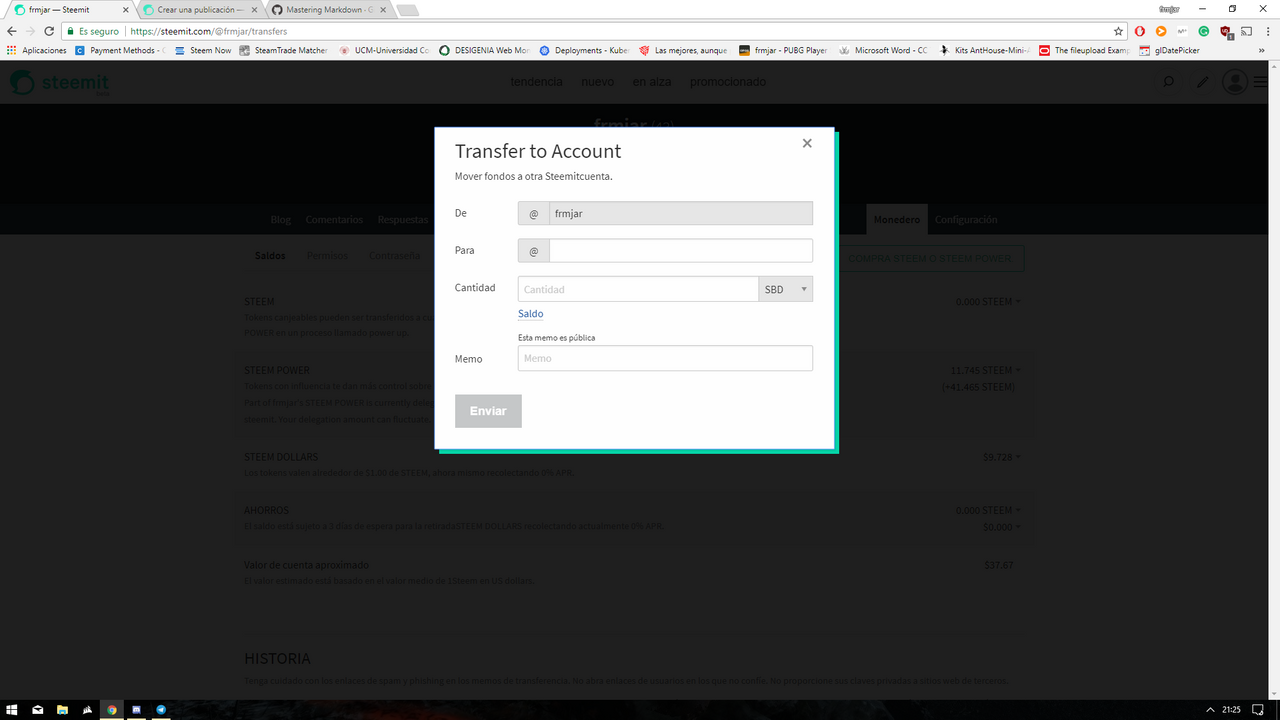Screen dimensions: 1280x720
Task: Open the UCM-Universidad bookmark
Action: click(x=384, y=50)
